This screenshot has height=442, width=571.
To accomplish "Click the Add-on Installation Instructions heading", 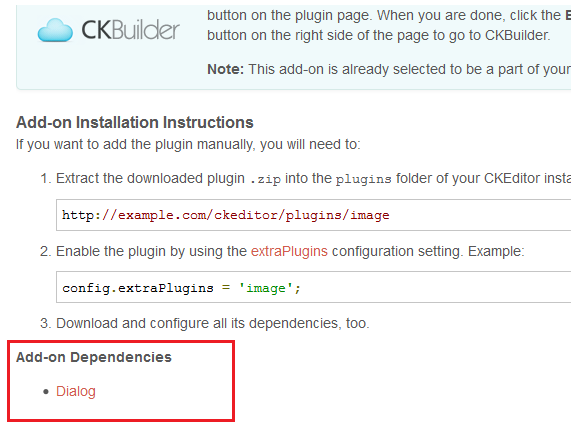I will tap(135, 122).
